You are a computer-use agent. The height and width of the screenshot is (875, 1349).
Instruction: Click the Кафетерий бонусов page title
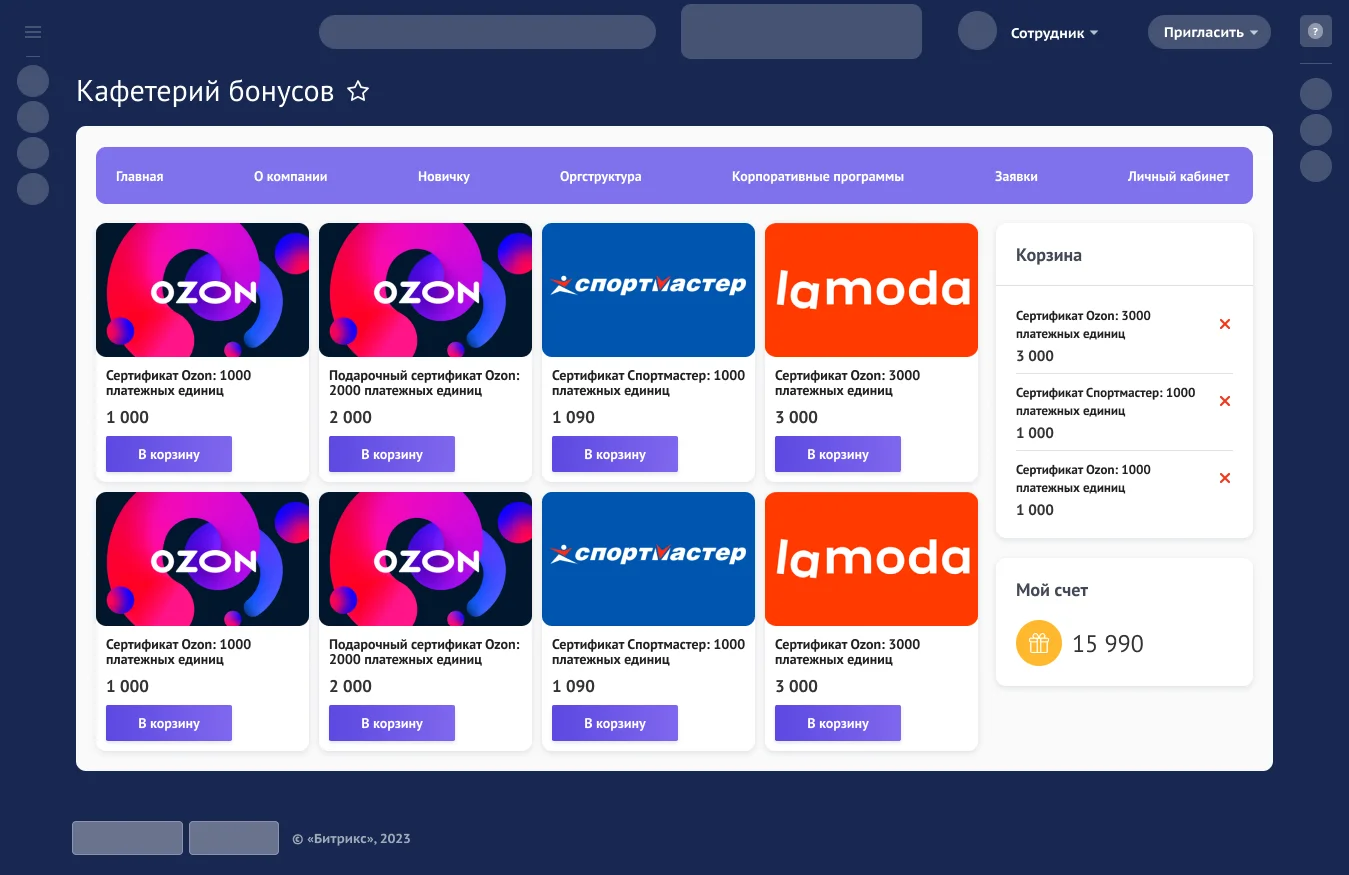(205, 92)
